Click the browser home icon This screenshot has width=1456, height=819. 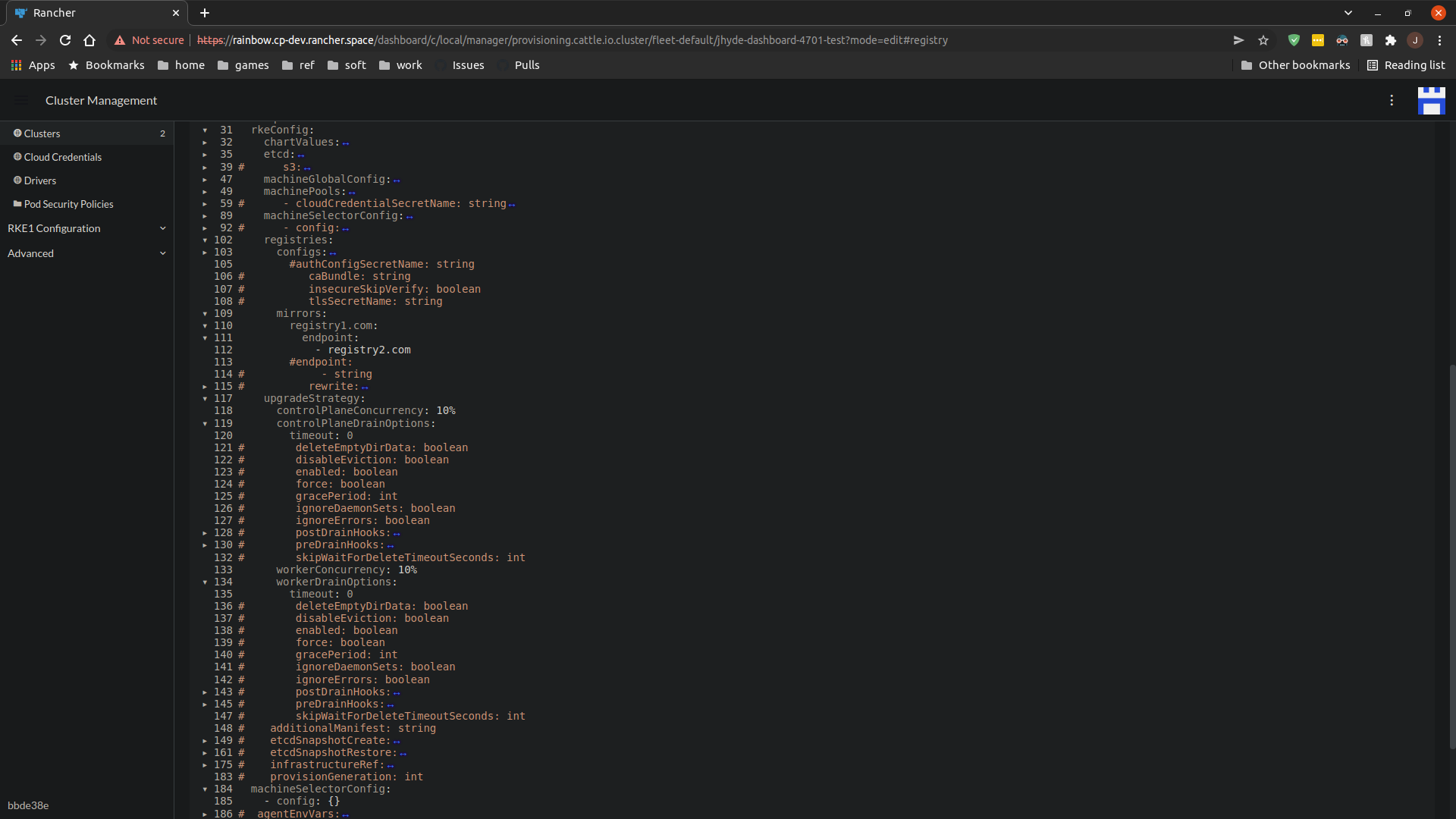[x=89, y=40]
